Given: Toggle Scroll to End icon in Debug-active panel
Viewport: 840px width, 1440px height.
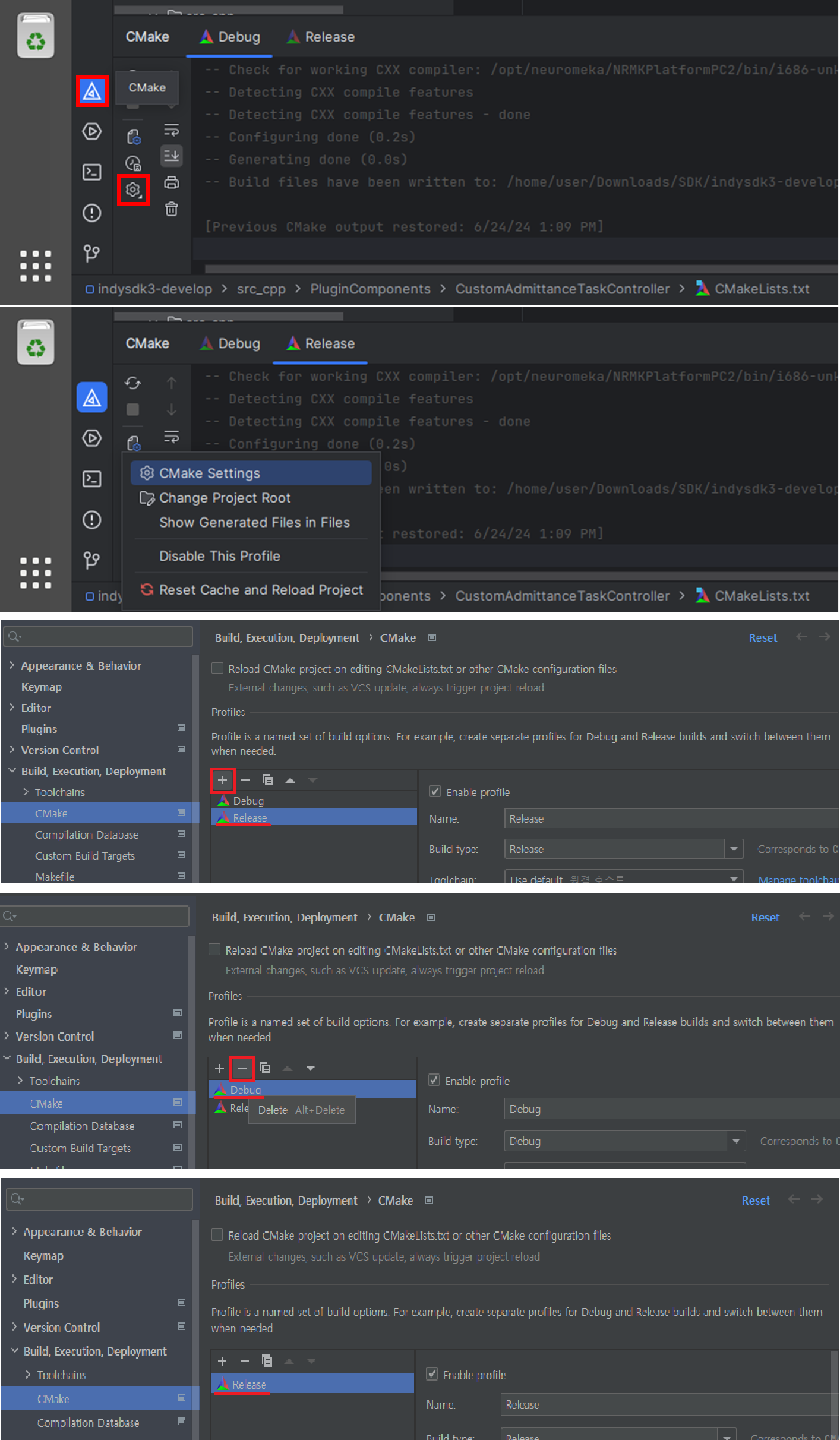Looking at the screenshot, I should coord(171,156).
